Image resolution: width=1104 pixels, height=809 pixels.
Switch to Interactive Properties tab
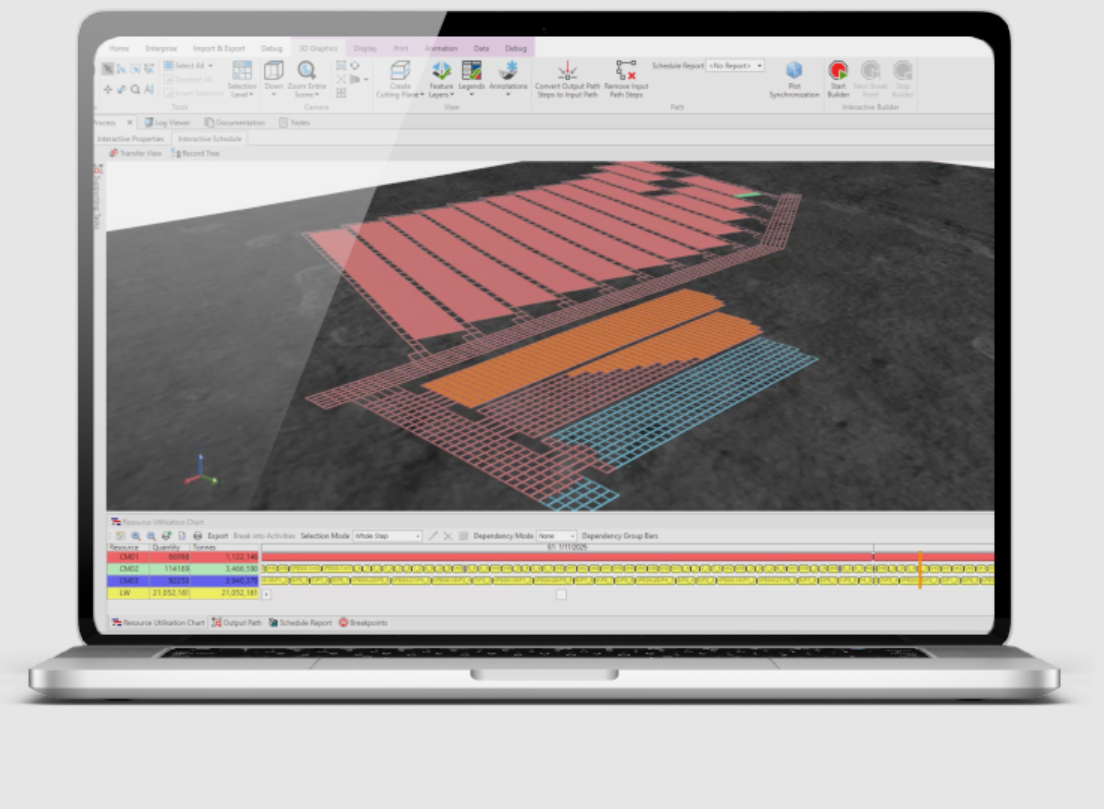click(x=131, y=139)
